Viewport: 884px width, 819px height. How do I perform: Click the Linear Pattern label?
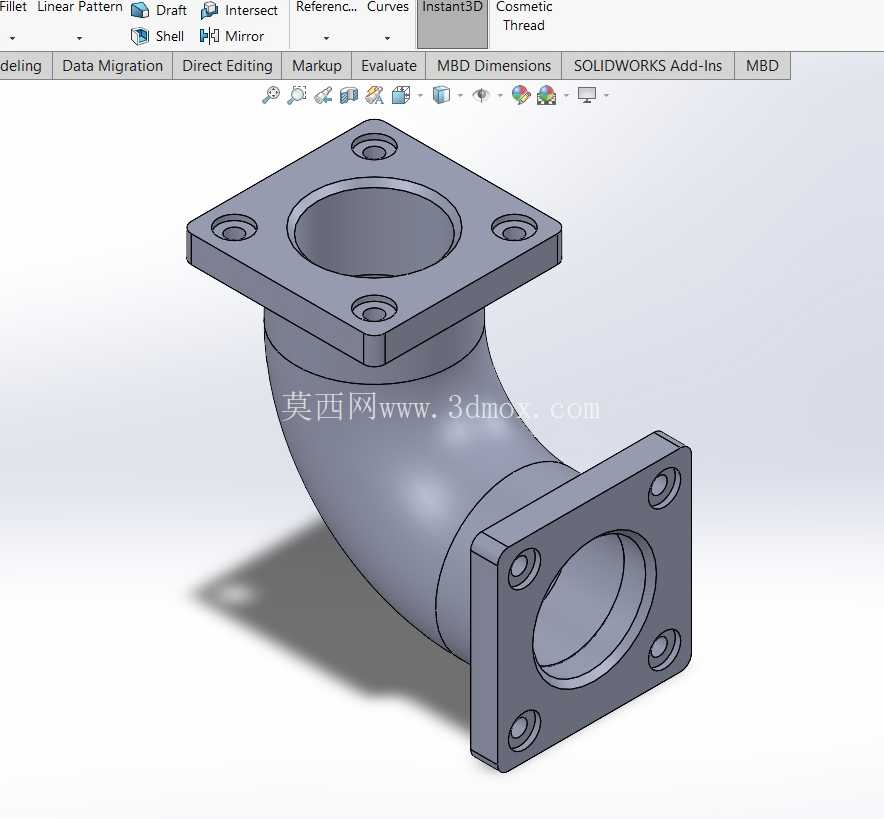(x=79, y=7)
